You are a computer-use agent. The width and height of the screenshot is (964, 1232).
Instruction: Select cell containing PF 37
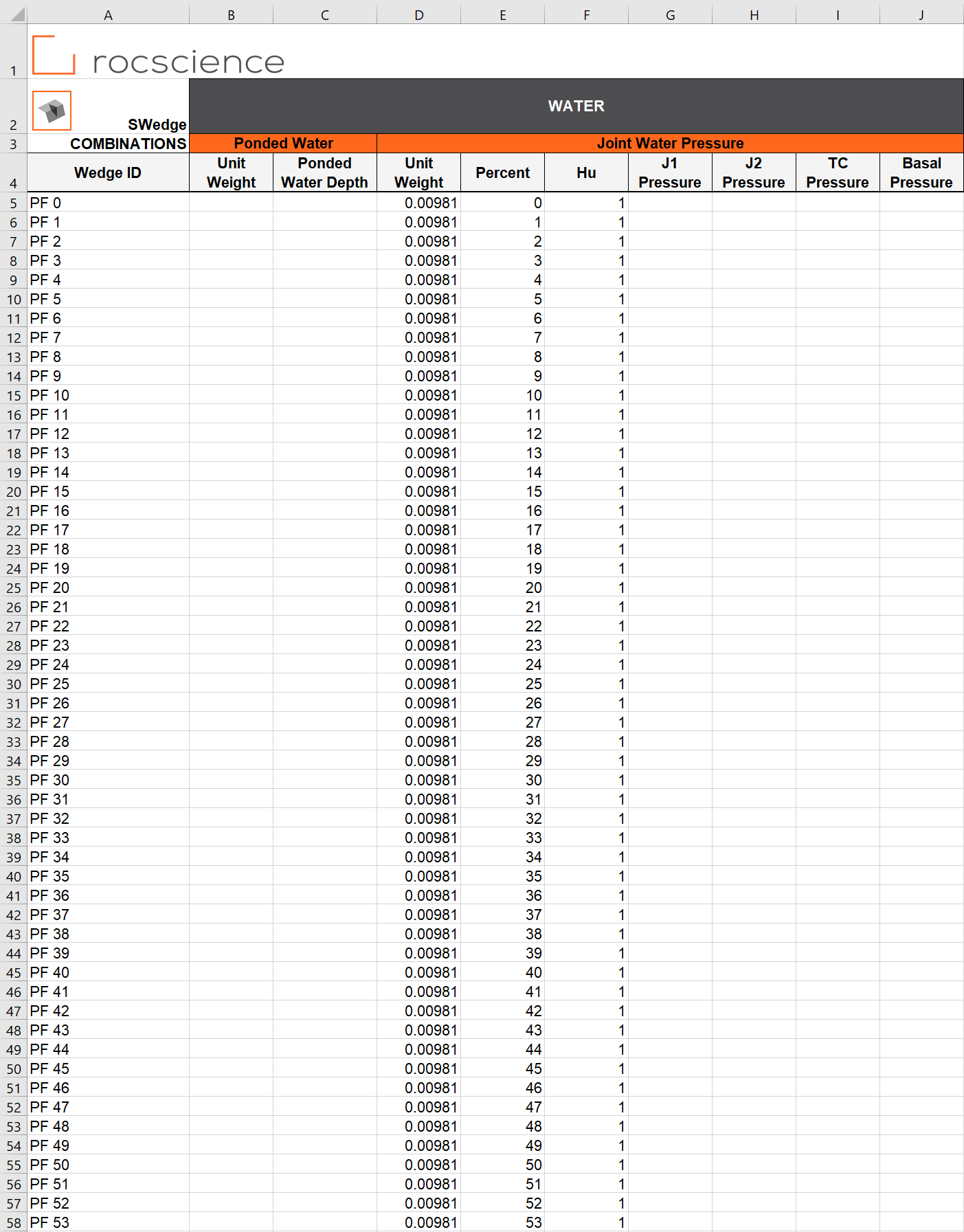point(108,915)
